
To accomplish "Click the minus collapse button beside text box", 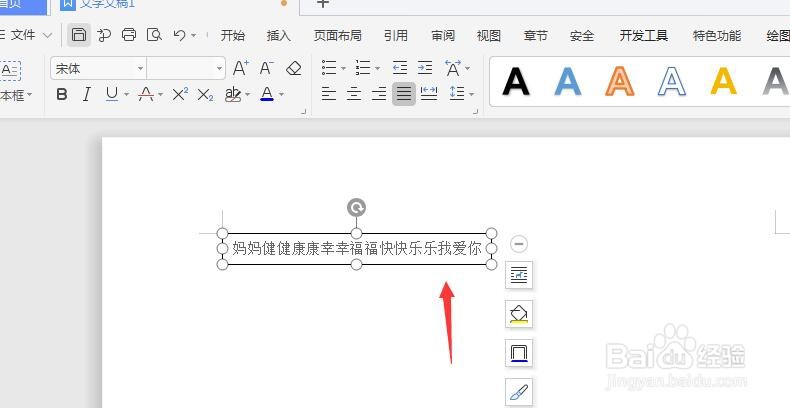I will (x=519, y=244).
